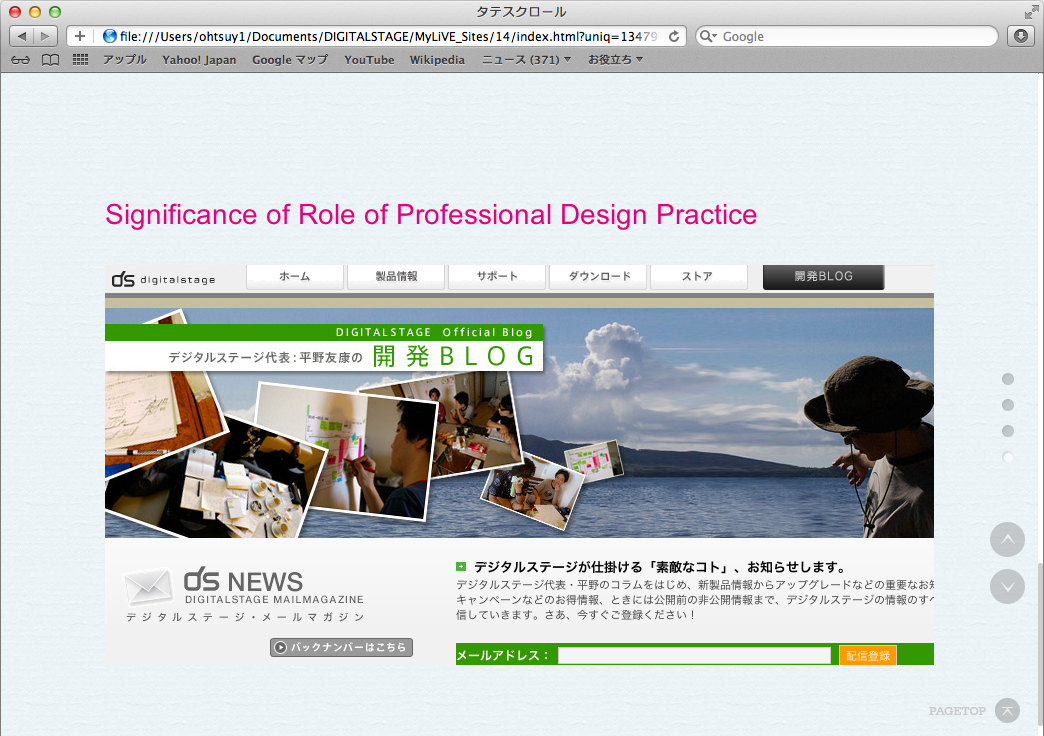
Task: Click the round up arrow navigation button
Action: point(1007,540)
